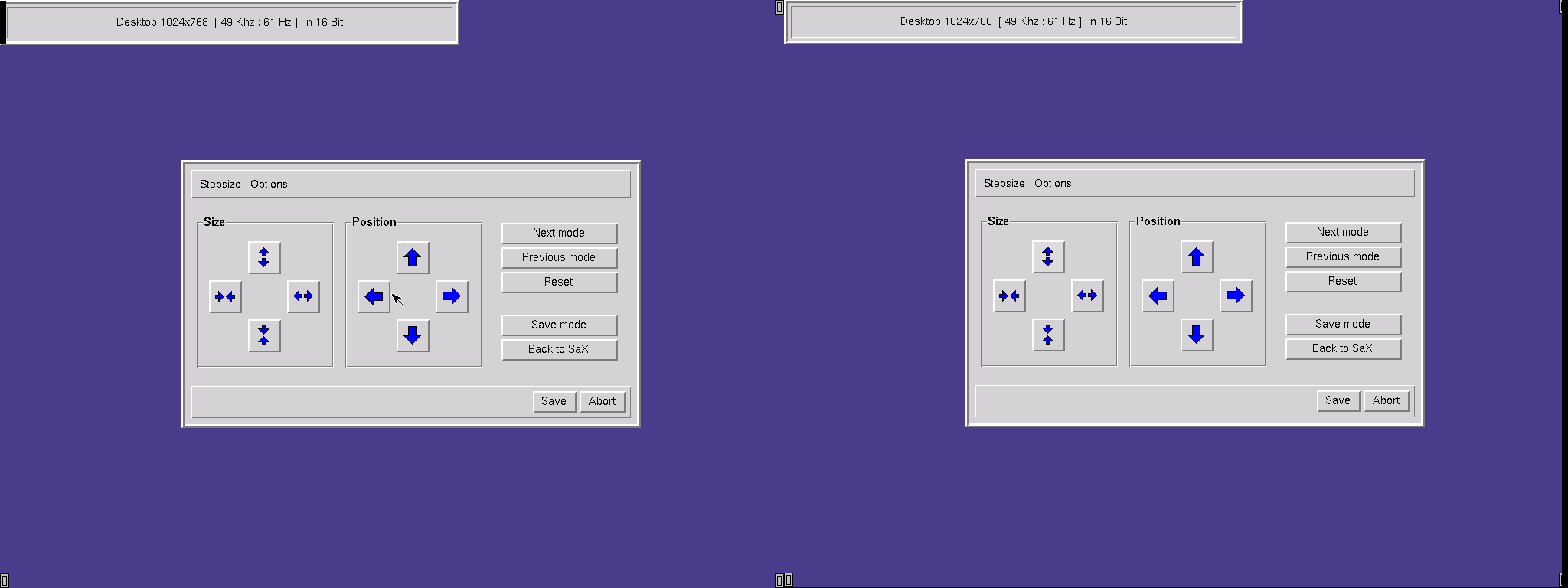Click the left Desktop 1024x768 info banner

230,22
